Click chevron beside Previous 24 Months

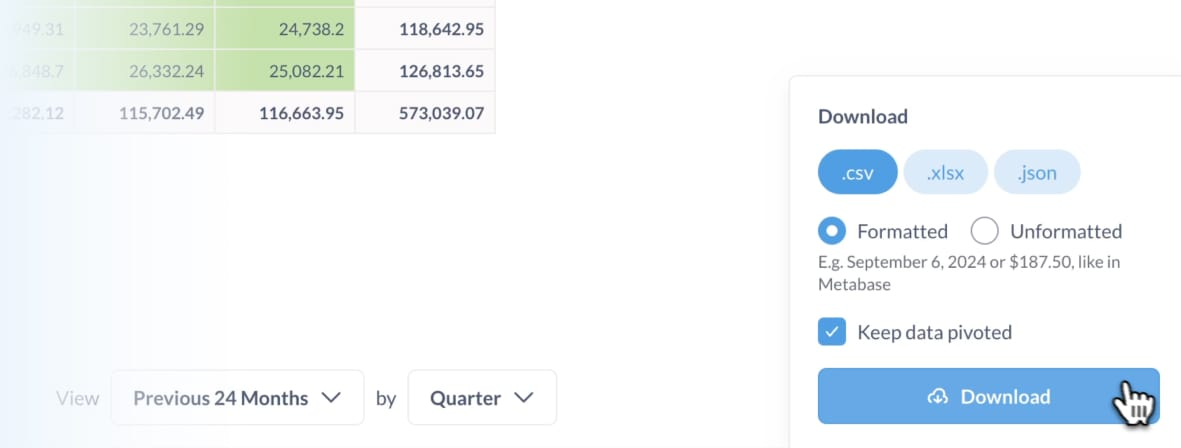click(331, 398)
